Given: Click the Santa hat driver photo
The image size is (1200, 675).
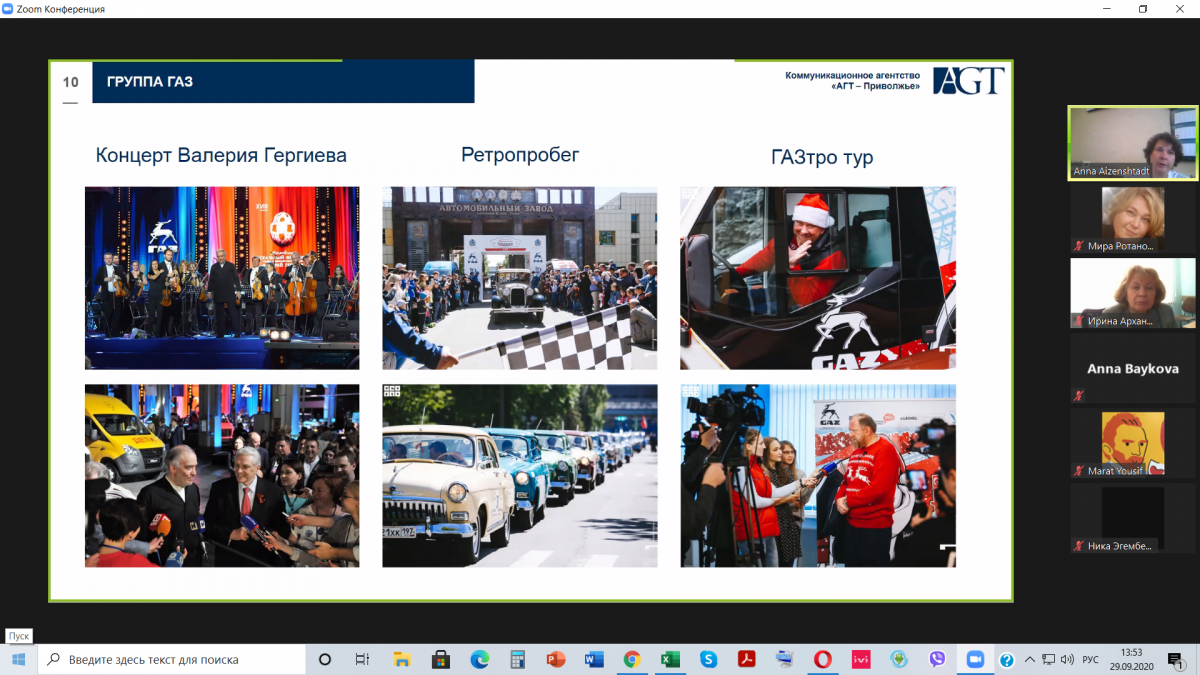Looking at the screenshot, I should (818, 278).
